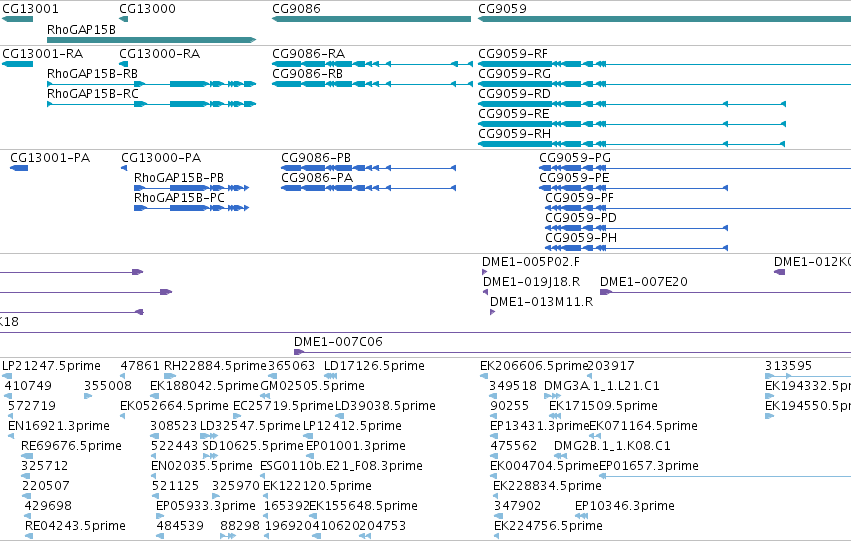Select protein CG9086-PA
Image resolution: width=851 pixels, height=541 pixels.
point(317,178)
